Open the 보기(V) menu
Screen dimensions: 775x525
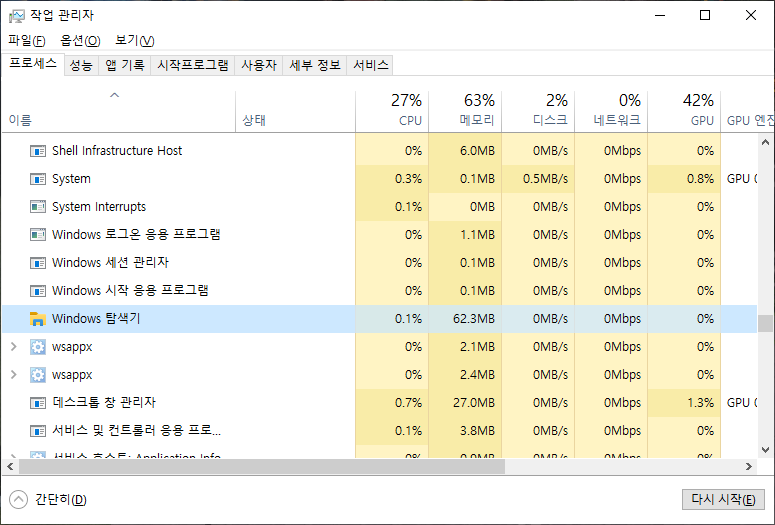(x=134, y=41)
